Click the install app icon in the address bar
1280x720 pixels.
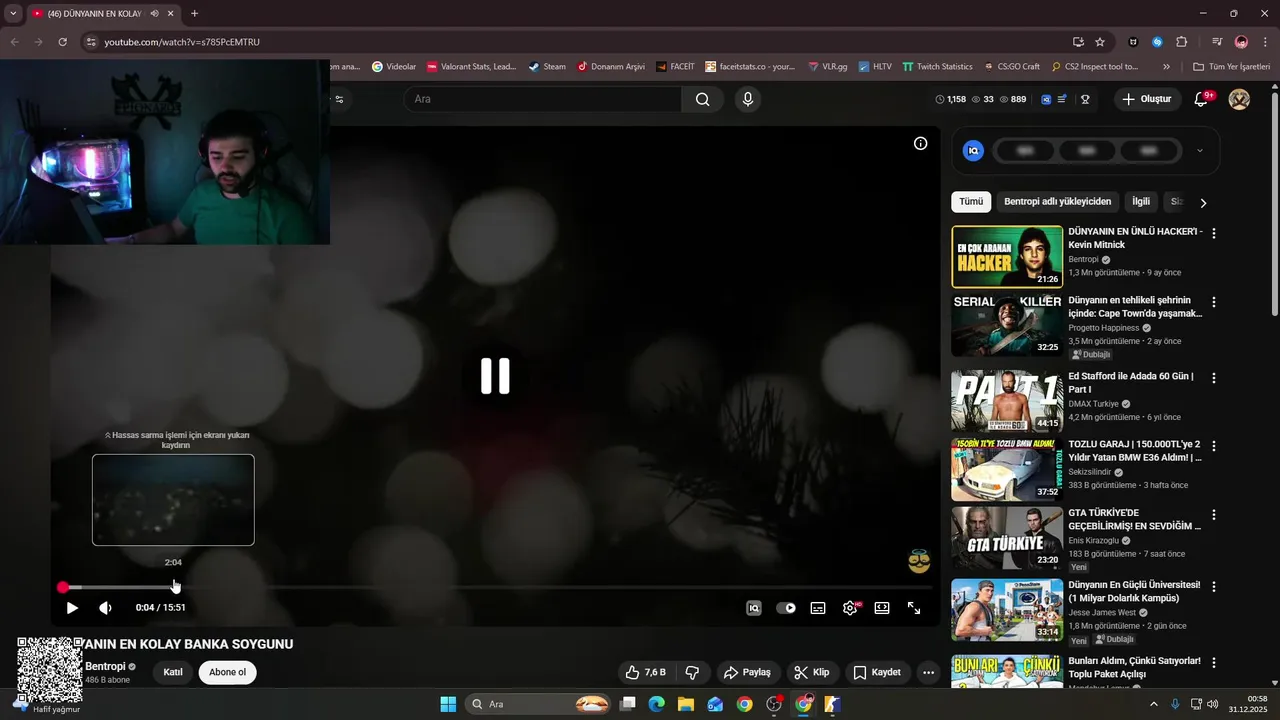(1078, 42)
